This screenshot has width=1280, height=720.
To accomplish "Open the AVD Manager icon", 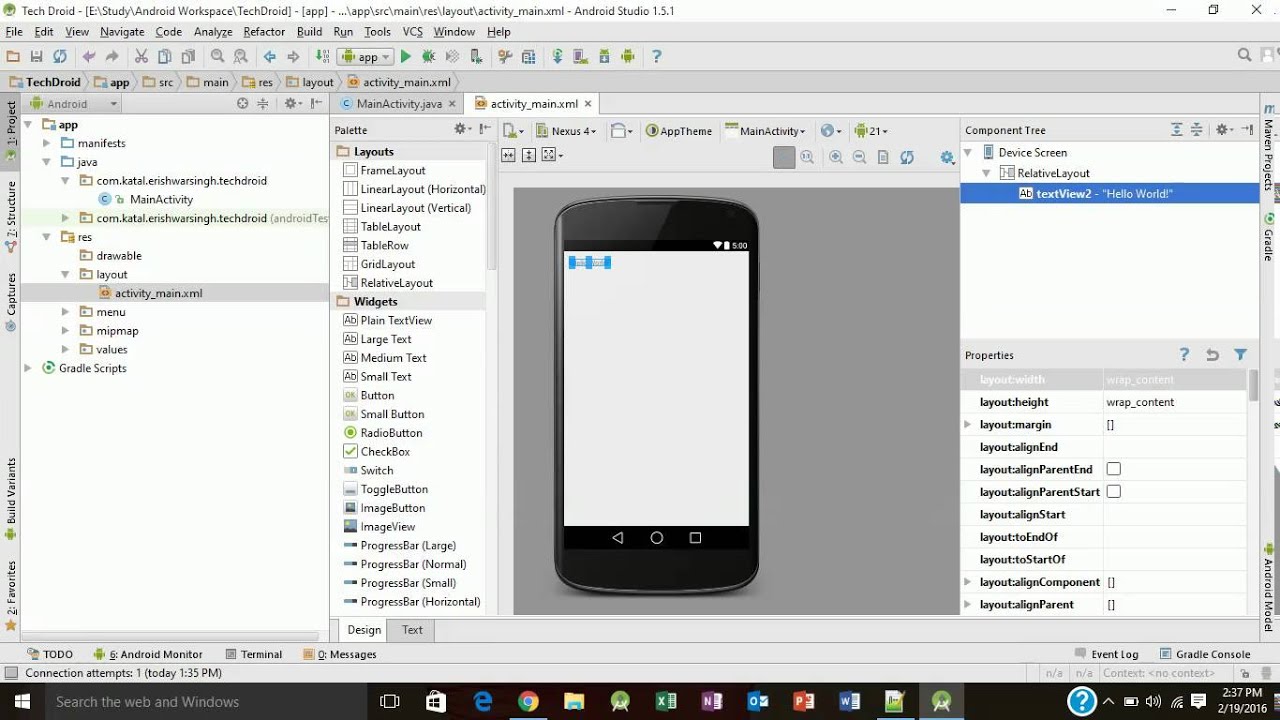I will (x=581, y=57).
